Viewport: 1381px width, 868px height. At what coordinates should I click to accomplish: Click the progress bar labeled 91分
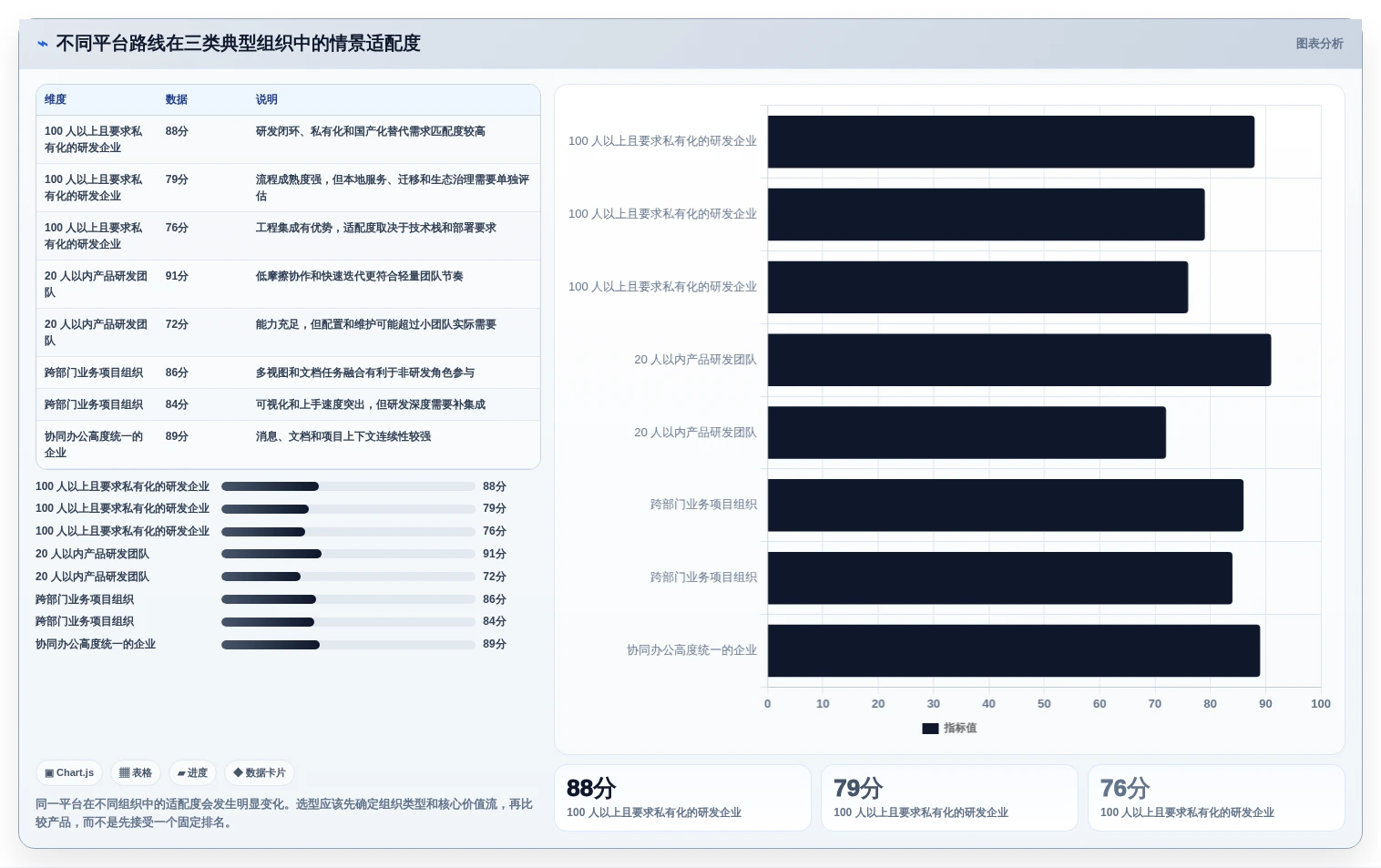(x=348, y=554)
